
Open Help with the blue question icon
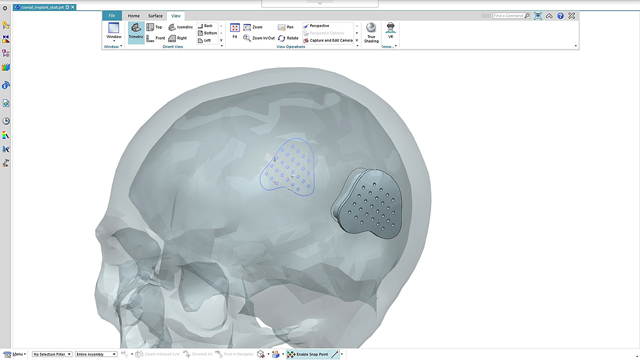[560, 16]
